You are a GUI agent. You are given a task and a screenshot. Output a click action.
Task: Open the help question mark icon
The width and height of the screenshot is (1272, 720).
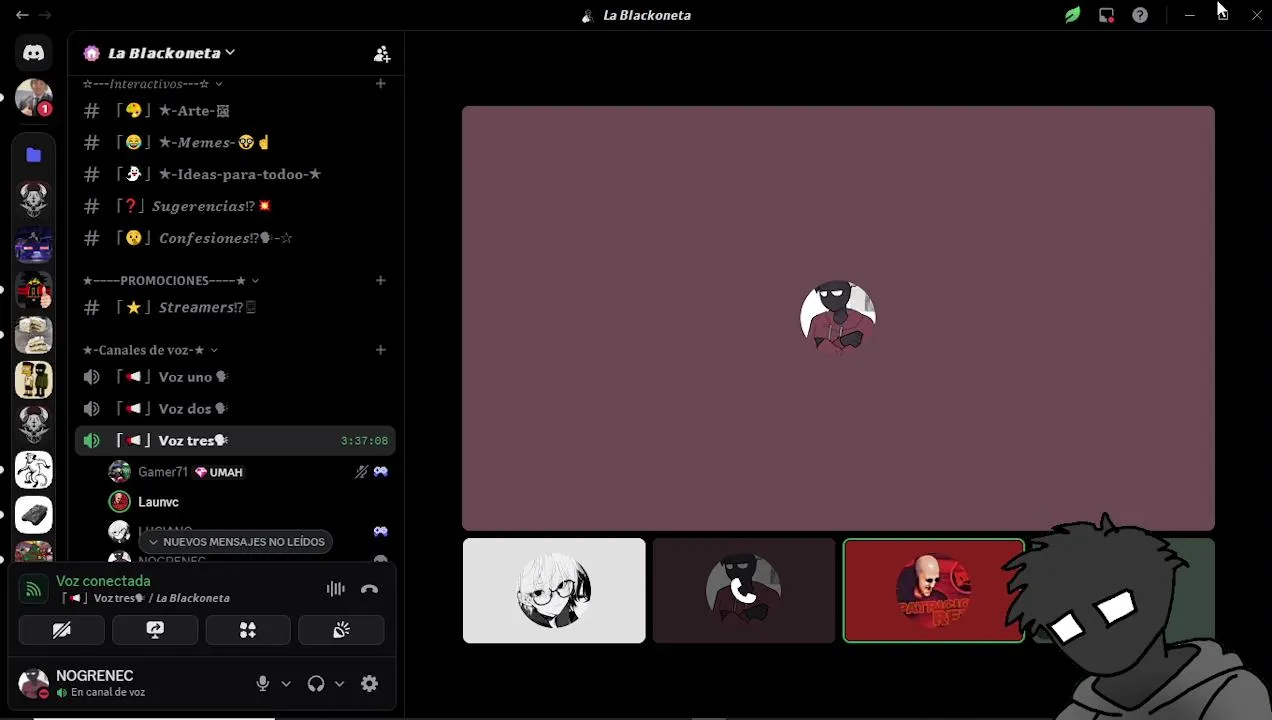tap(1140, 15)
